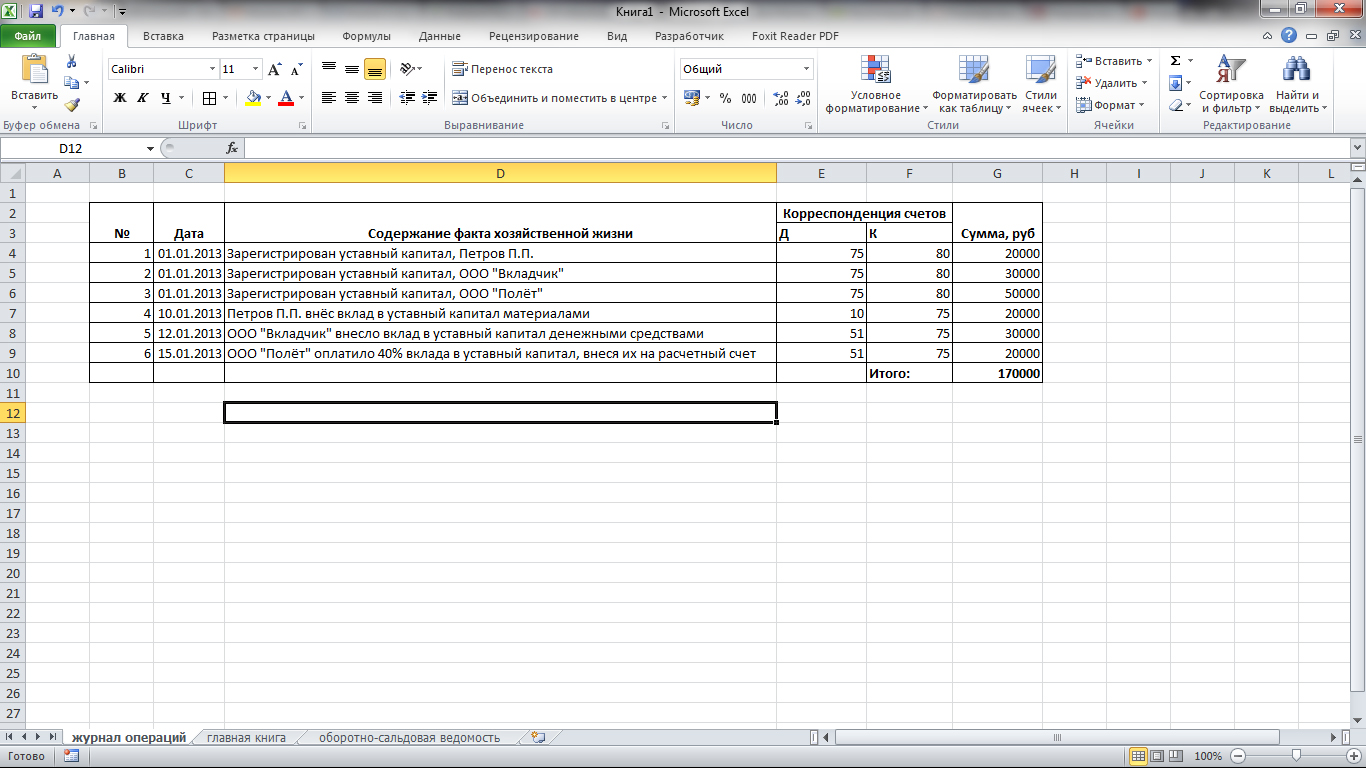Click increase decimal places icon

(781, 98)
